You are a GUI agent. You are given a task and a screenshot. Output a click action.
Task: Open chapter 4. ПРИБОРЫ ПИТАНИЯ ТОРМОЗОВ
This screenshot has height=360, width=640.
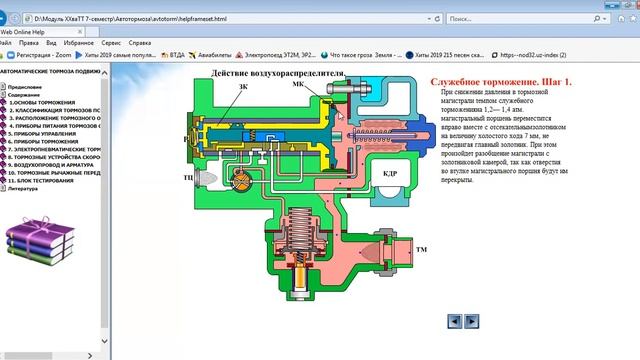click(x=54, y=126)
